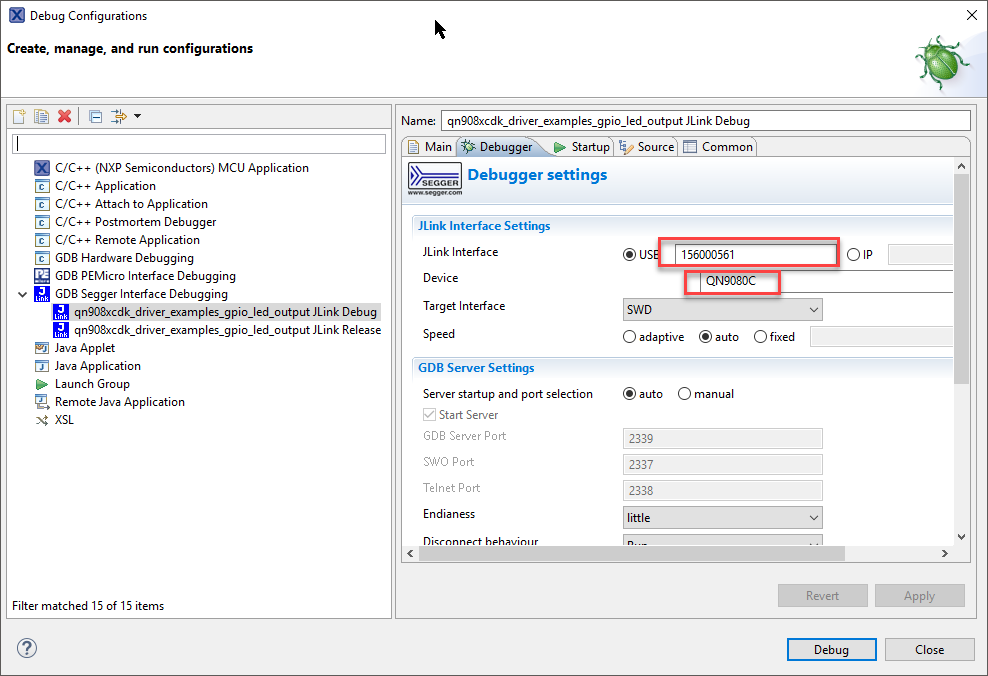988x676 pixels.
Task: Open the Target Interface dropdown
Action: [722, 310]
